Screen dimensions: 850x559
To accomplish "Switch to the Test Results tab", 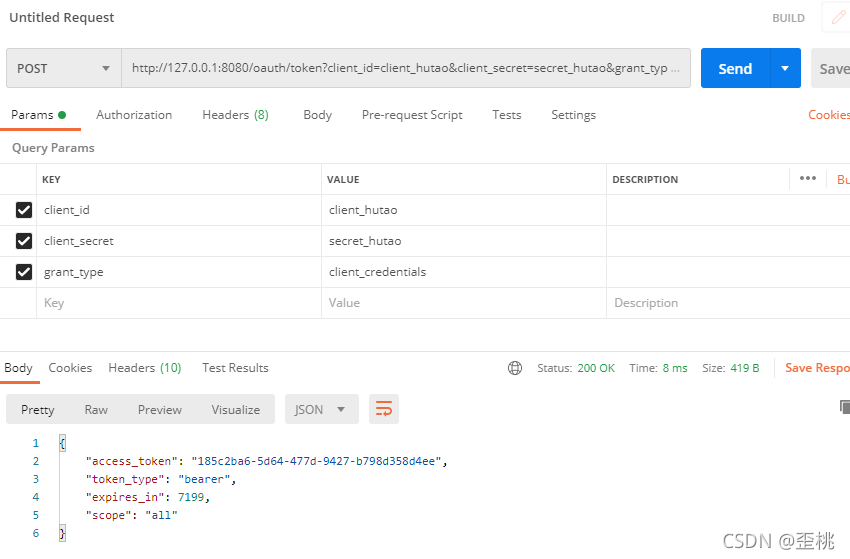I will (x=235, y=368).
